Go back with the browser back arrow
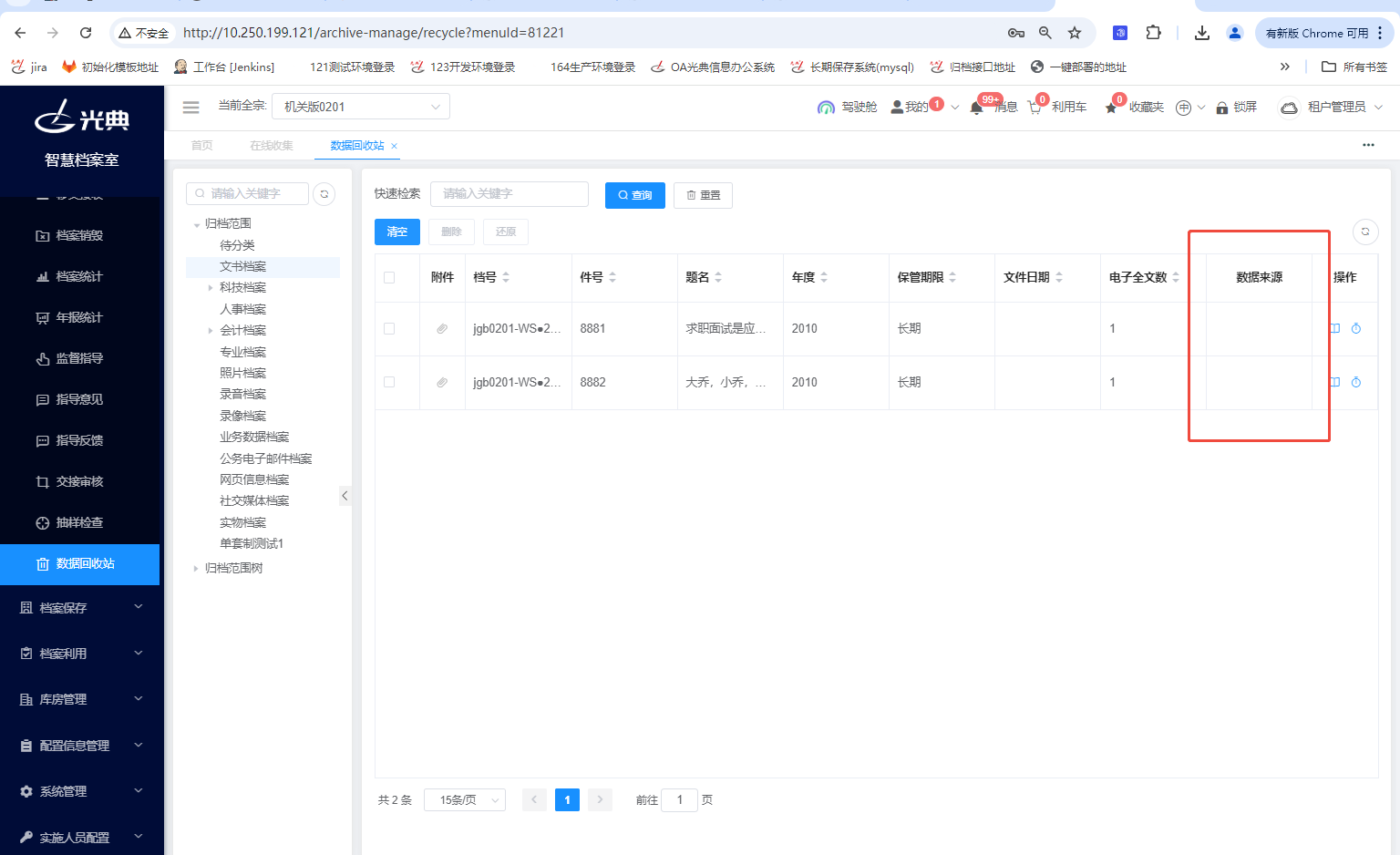 [20, 33]
